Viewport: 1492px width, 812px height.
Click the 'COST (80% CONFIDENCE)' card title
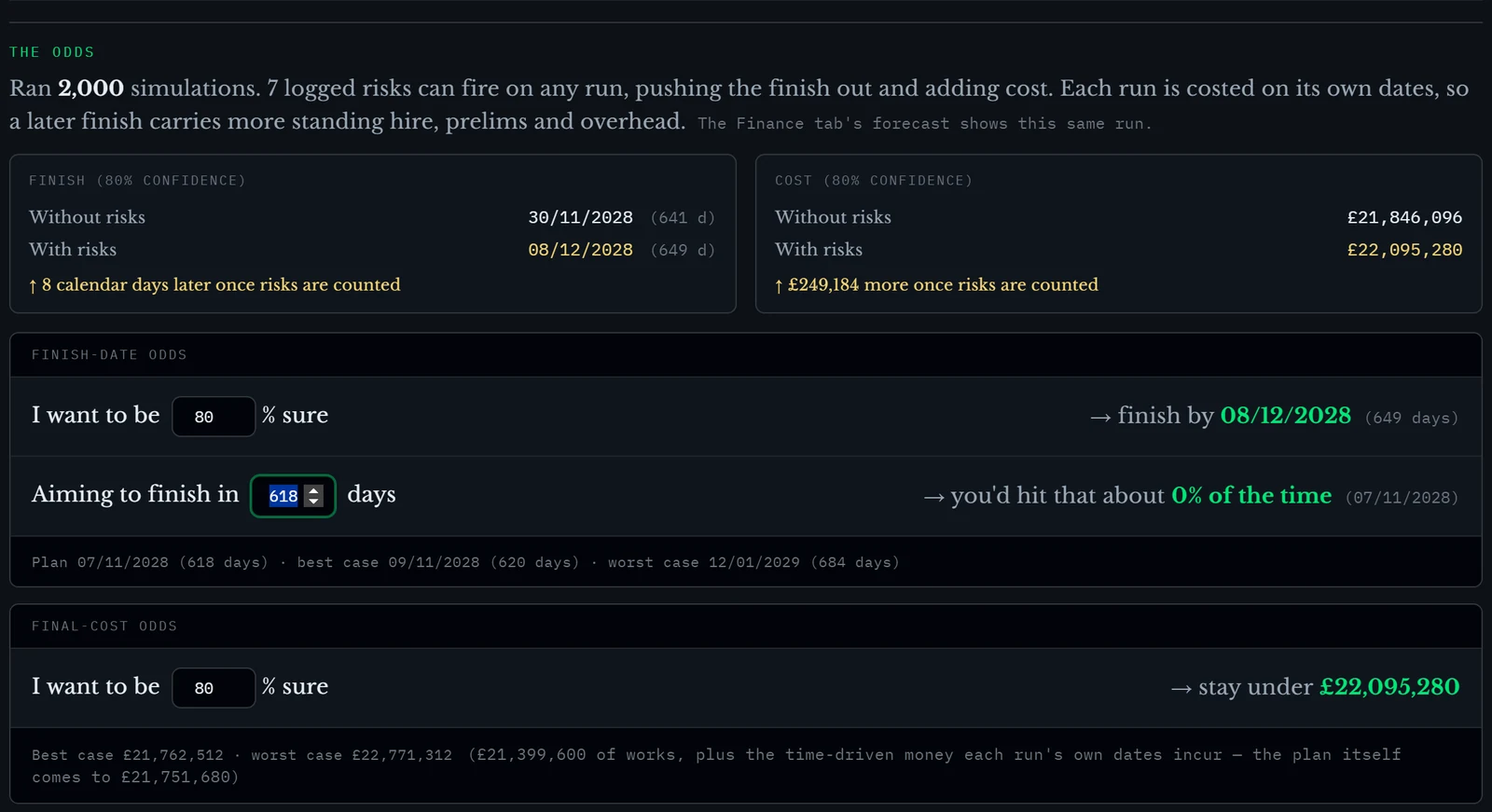874,181
